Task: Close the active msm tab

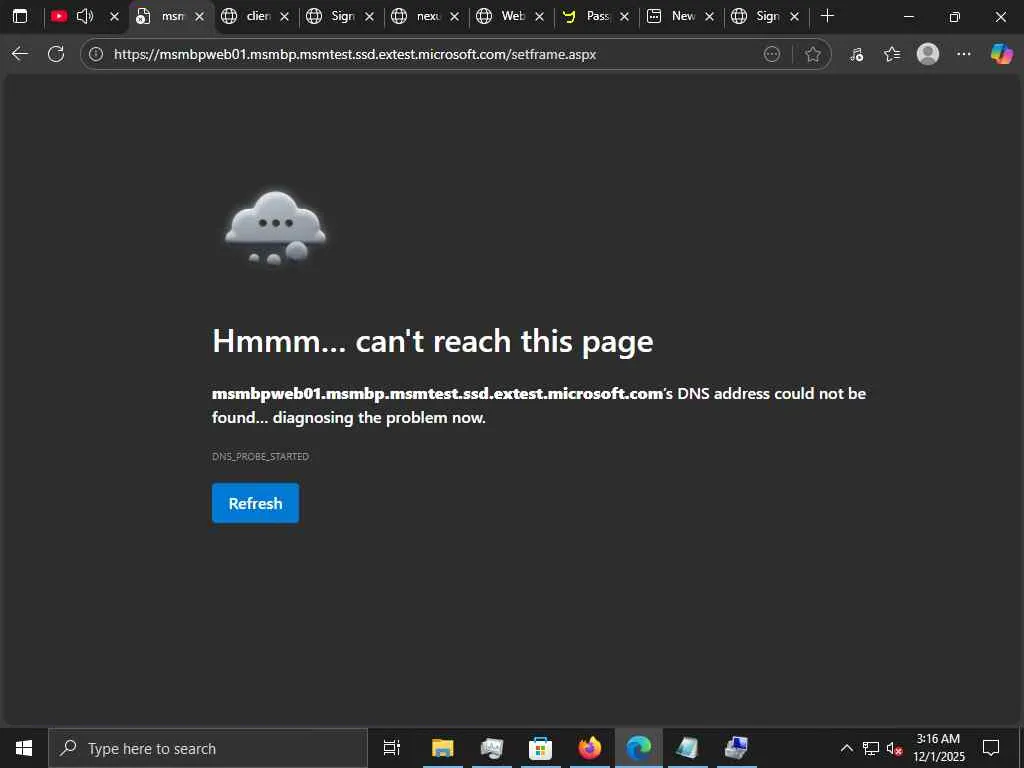Action: tap(200, 16)
